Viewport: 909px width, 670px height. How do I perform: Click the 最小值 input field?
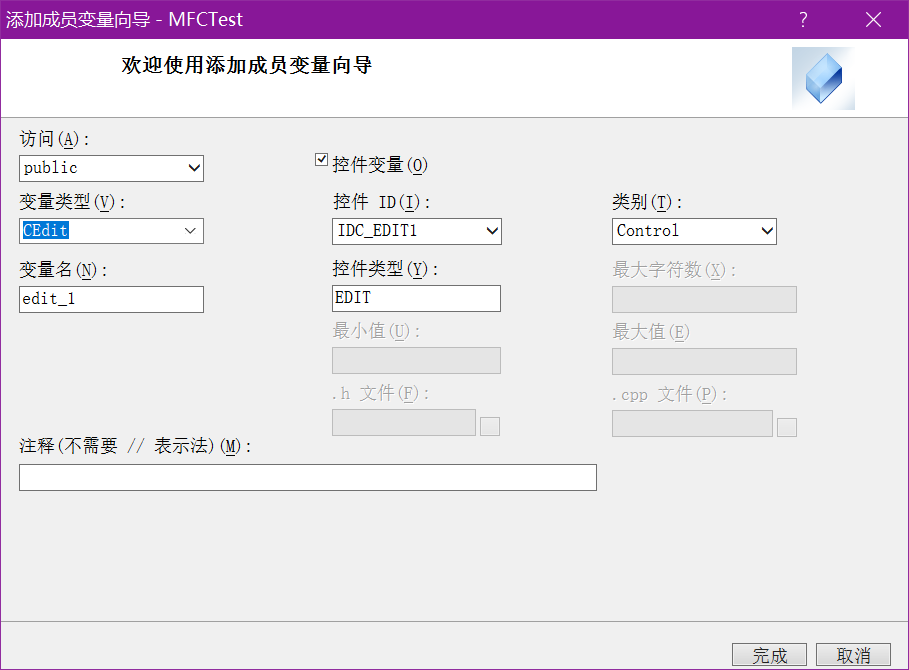(x=416, y=361)
